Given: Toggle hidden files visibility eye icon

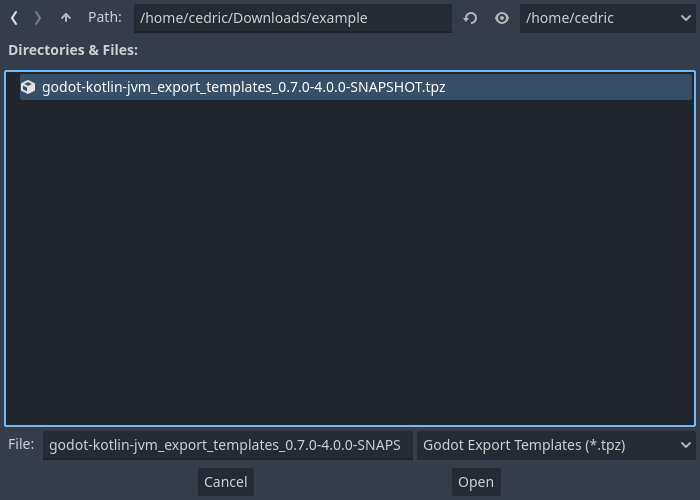Looking at the screenshot, I should click(x=502, y=18).
